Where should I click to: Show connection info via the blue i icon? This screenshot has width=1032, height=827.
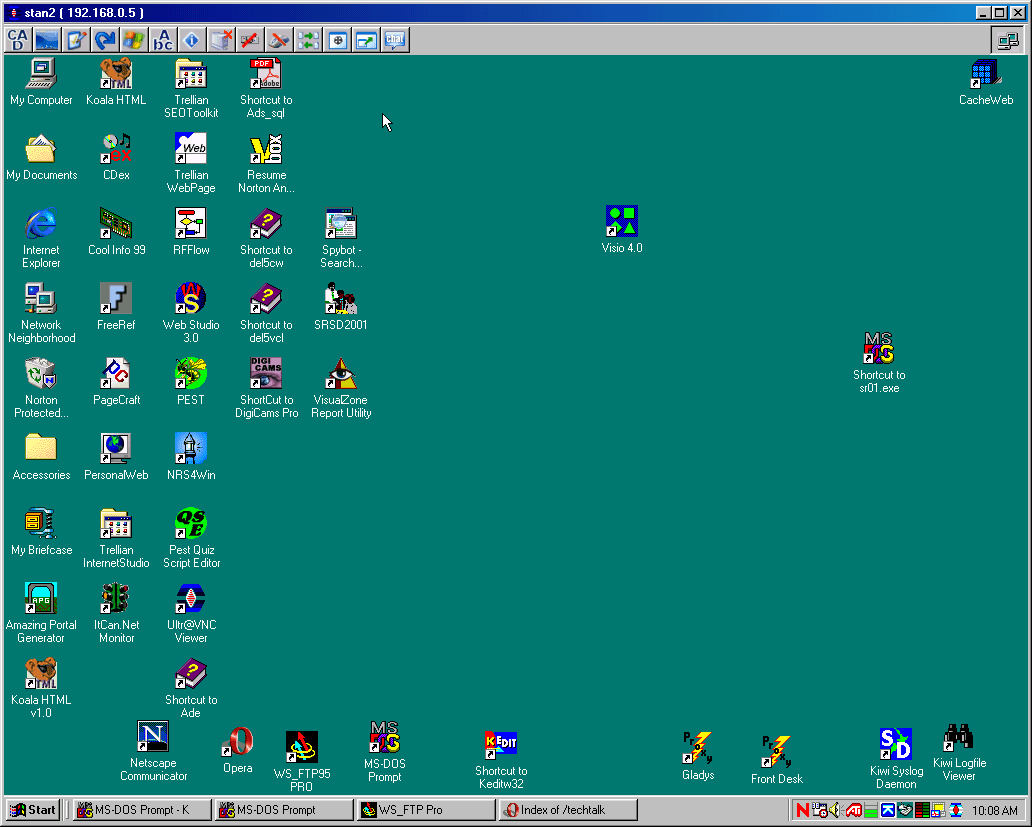(192, 40)
